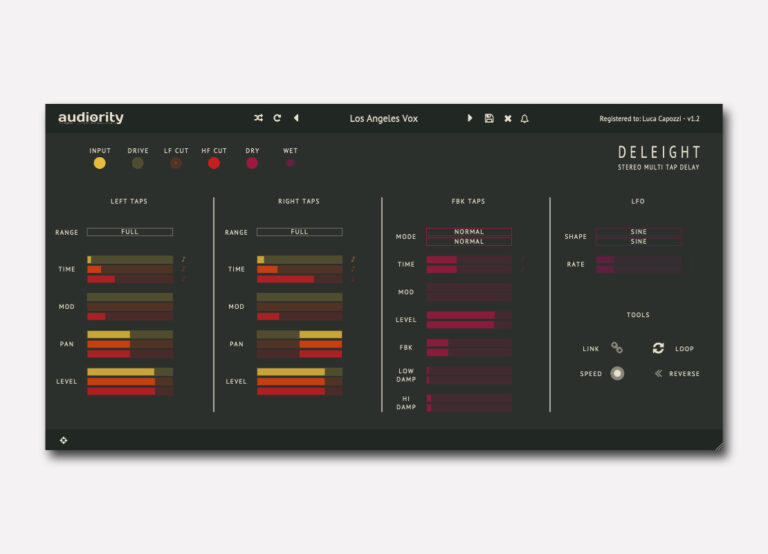Click the red HF CUT knob
Image resolution: width=768 pixels, height=554 pixels.
click(x=214, y=163)
